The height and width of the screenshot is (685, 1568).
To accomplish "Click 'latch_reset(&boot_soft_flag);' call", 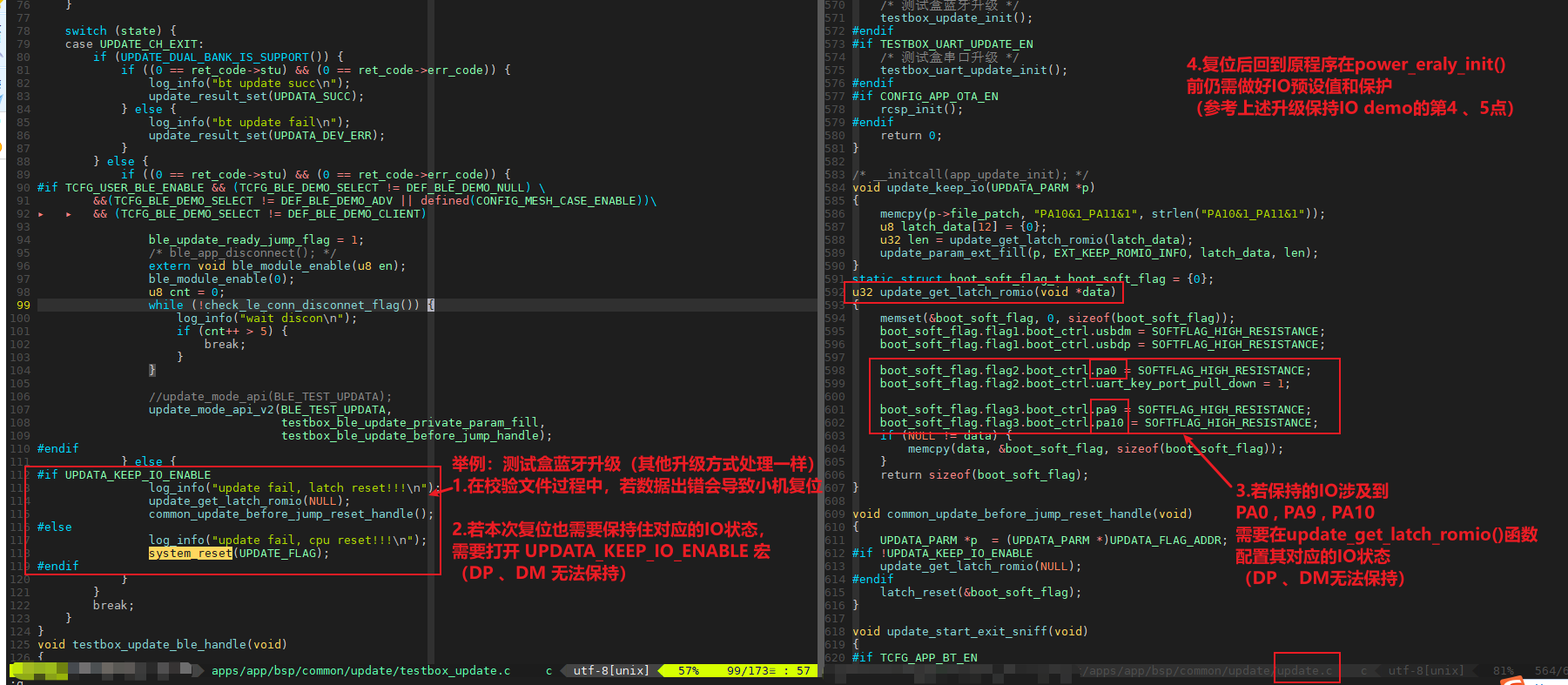I will click(980, 592).
